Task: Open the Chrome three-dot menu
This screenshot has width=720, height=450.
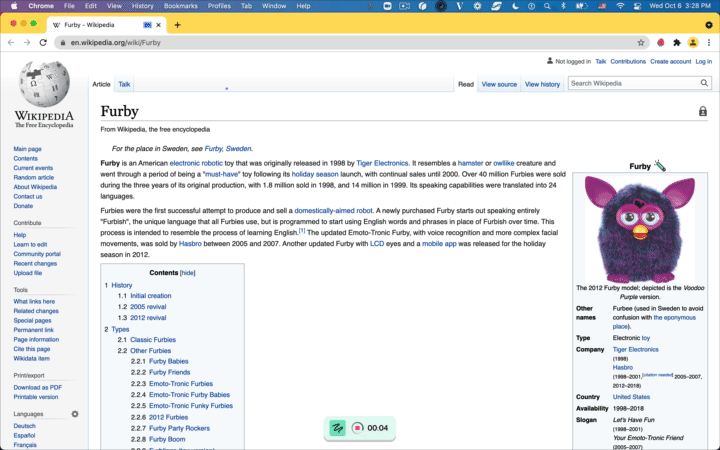Action: (708, 42)
